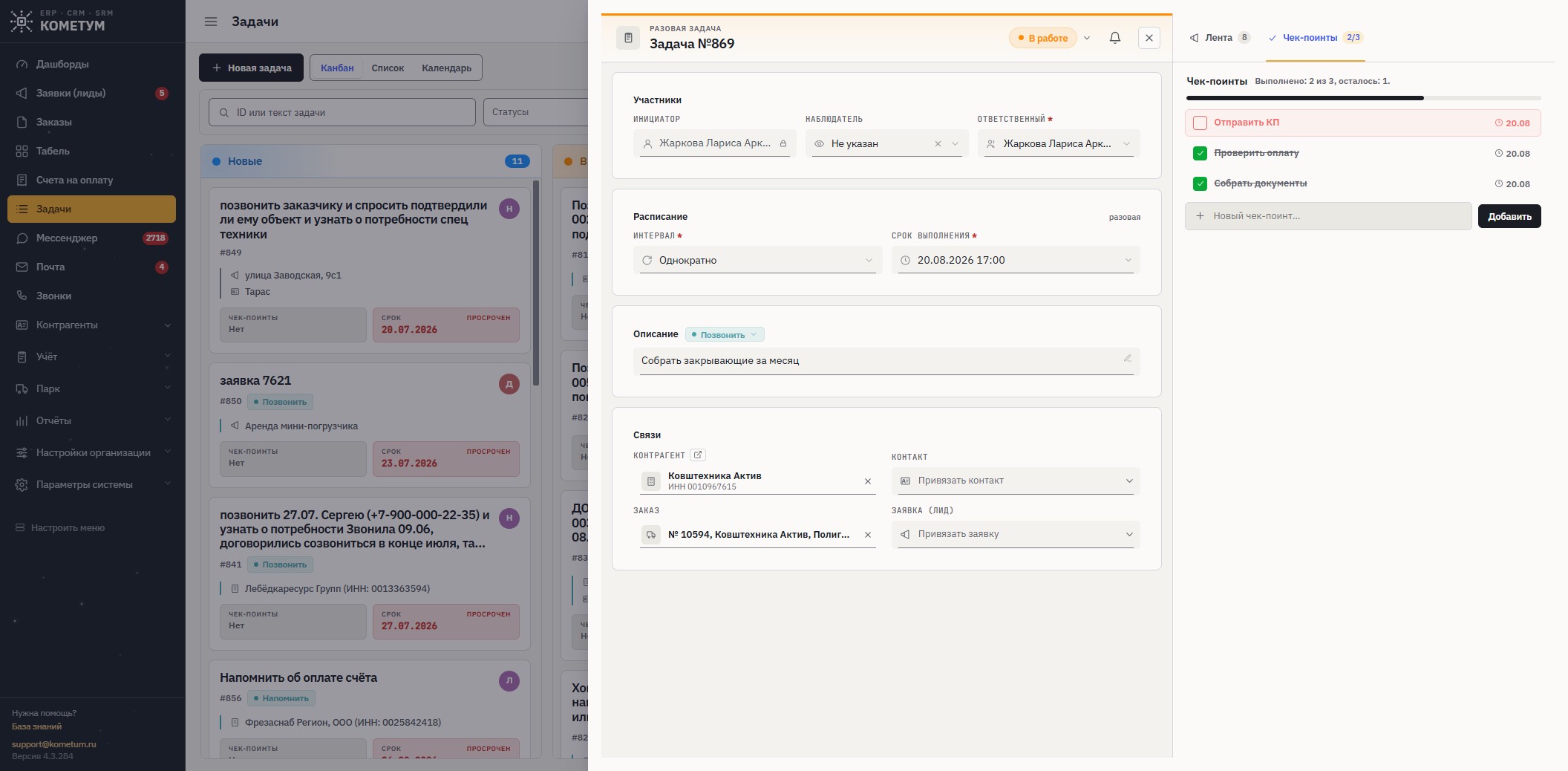Open the Привязать заявку dropdown
1568x771 pixels.
point(1016,534)
